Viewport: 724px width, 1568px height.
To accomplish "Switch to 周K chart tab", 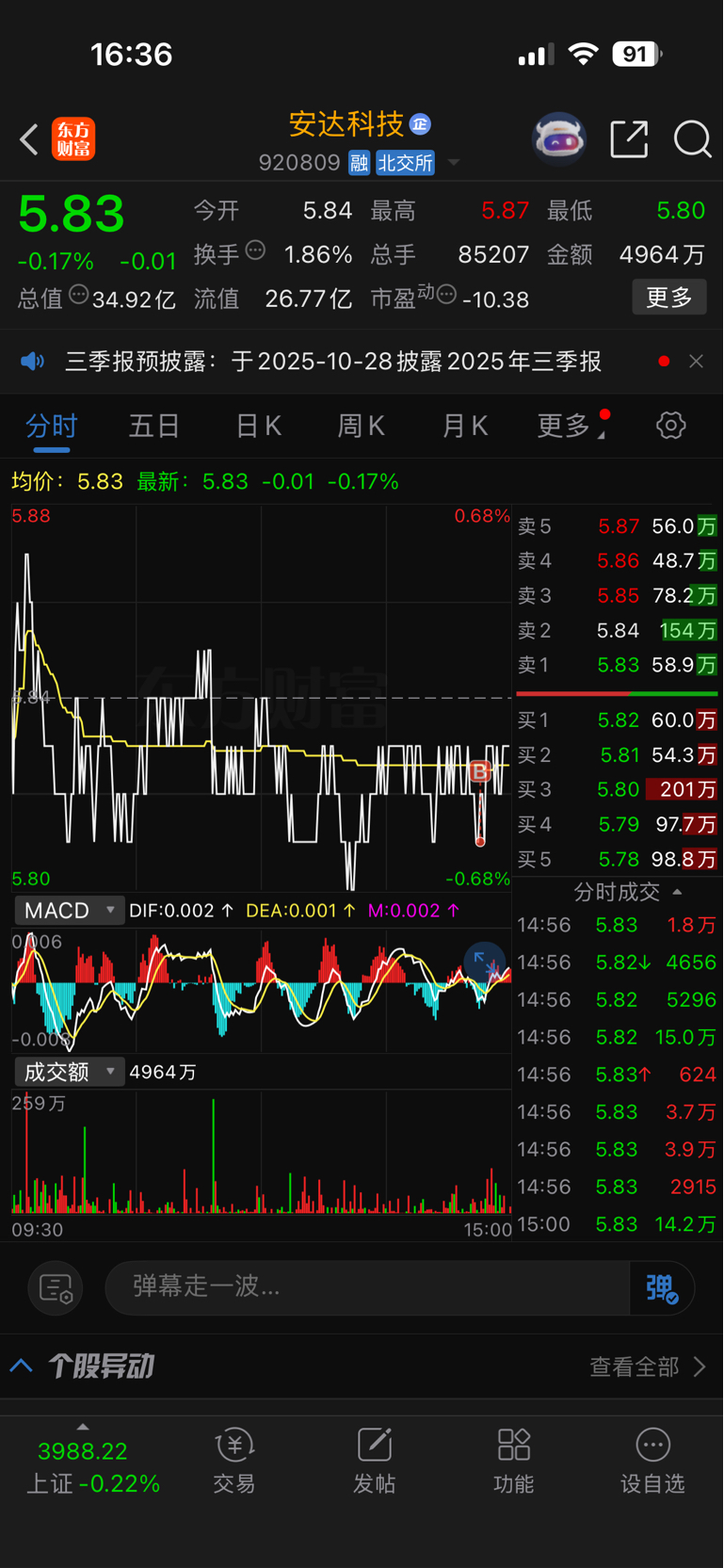I will tap(362, 426).
